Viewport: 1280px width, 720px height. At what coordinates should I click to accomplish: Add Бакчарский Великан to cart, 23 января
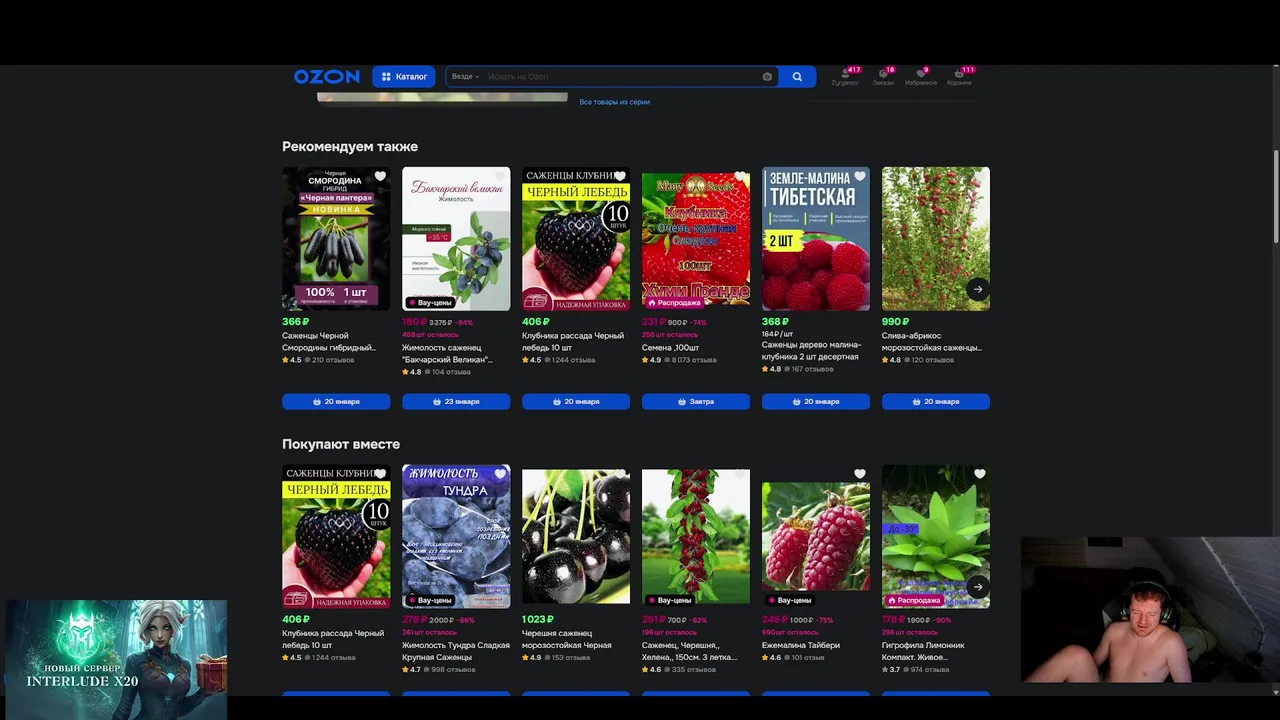(x=456, y=401)
